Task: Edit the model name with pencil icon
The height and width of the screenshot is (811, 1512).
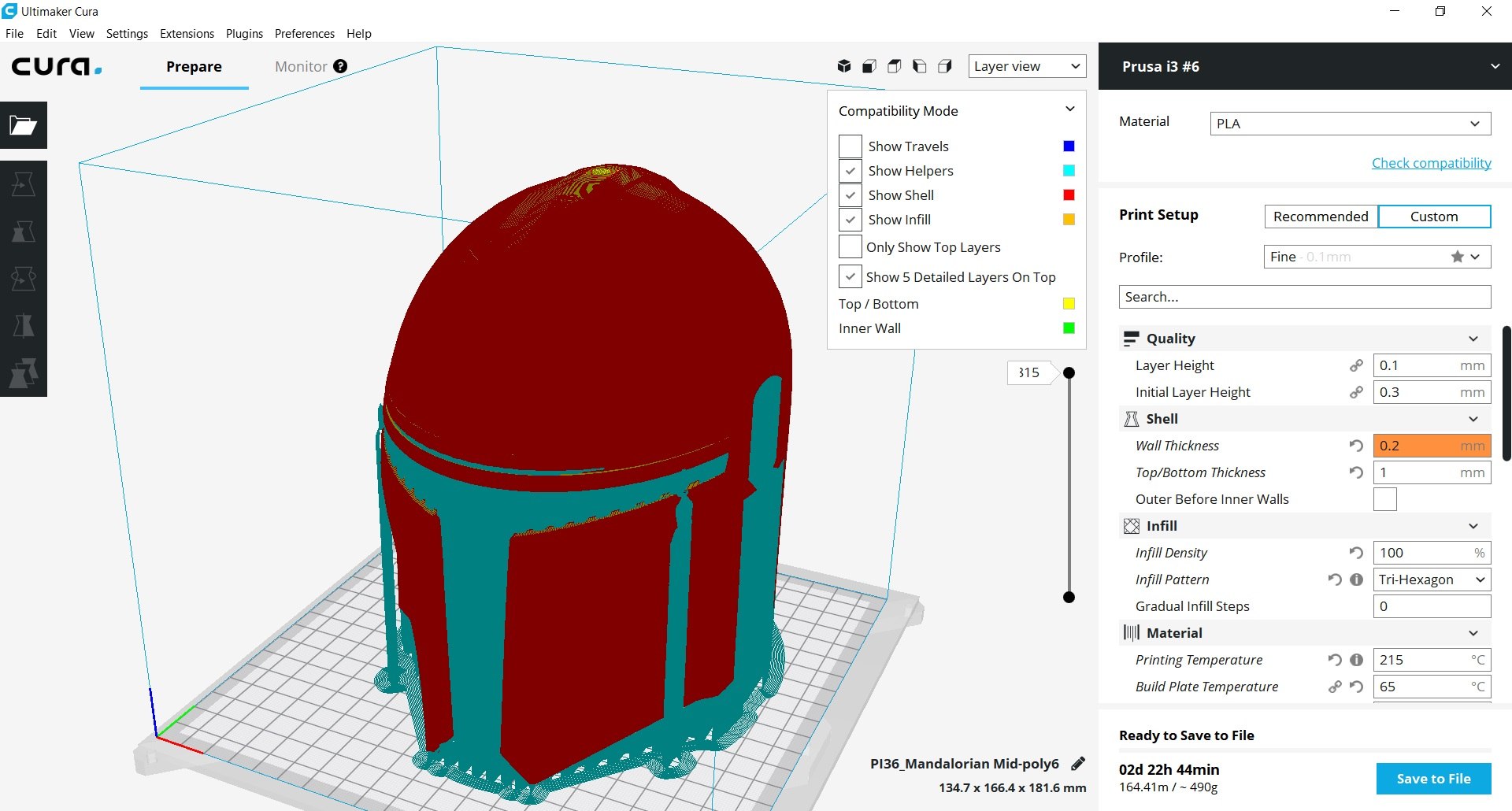Action: 1078,763
